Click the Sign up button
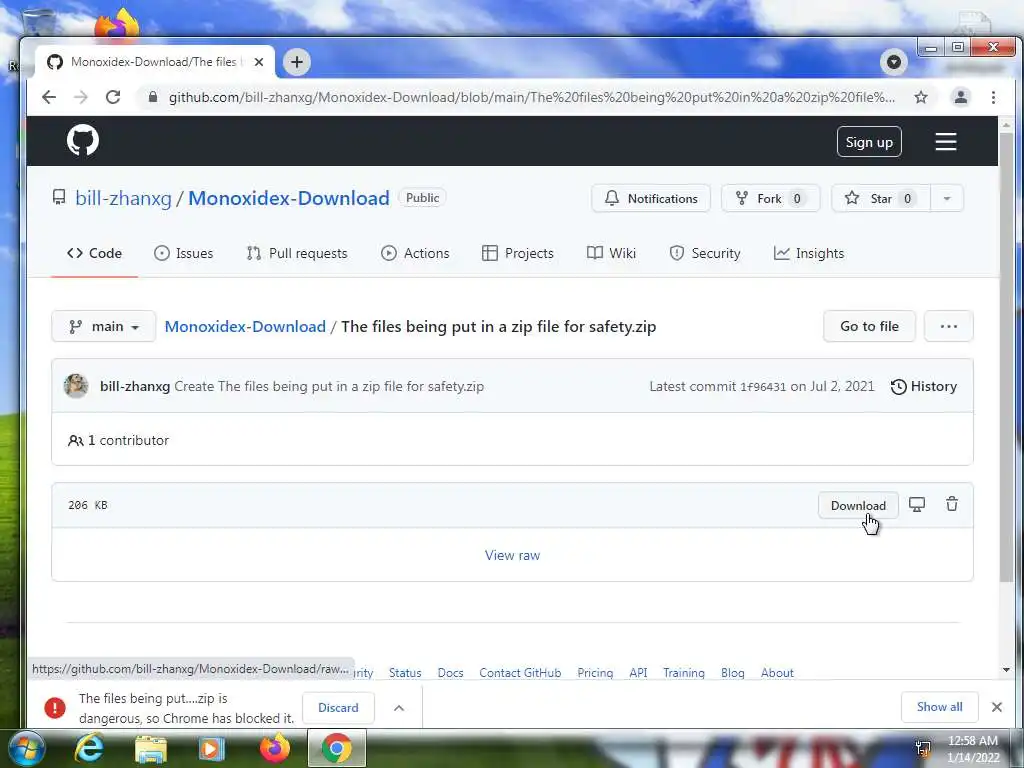The width and height of the screenshot is (1024, 768). click(x=869, y=142)
